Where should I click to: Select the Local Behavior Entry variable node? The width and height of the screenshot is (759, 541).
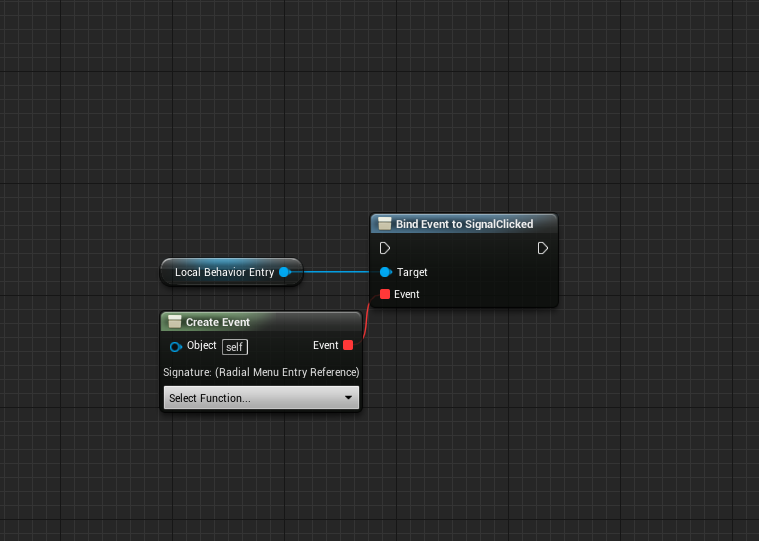pos(224,272)
